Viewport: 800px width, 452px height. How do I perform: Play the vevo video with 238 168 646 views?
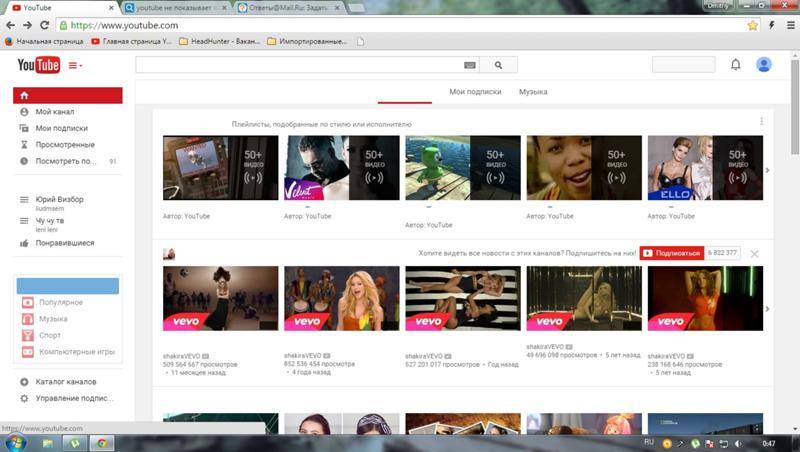pos(705,298)
